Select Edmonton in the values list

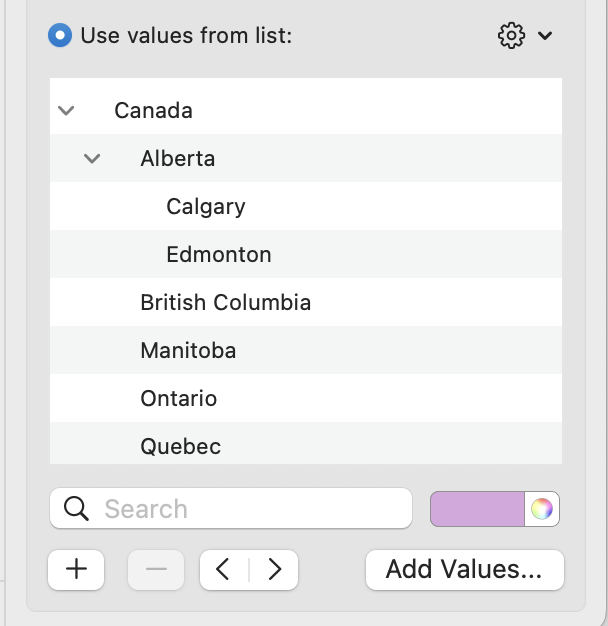(219, 254)
